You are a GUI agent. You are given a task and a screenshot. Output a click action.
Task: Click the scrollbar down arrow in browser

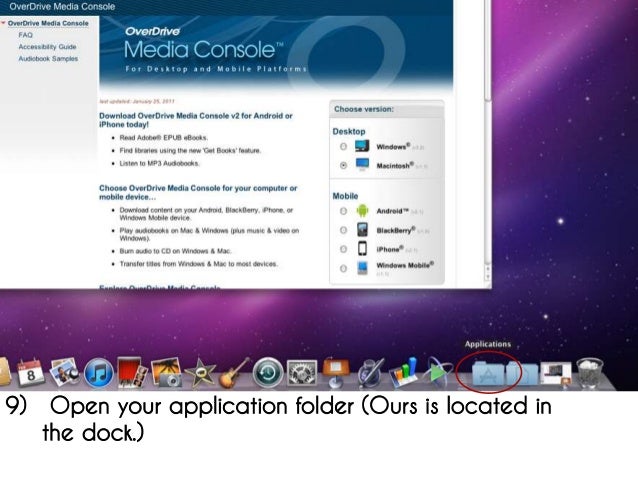tap(487, 277)
